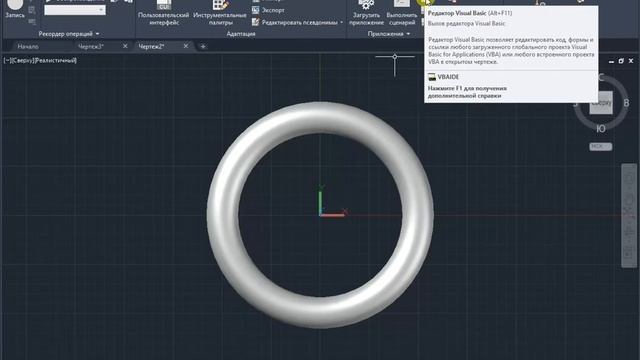Image resolution: width=640 pixels, height=360 pixels.
Task: Restore the drawing viewport window
Action: pyautogui.click(x=621, y=61)
